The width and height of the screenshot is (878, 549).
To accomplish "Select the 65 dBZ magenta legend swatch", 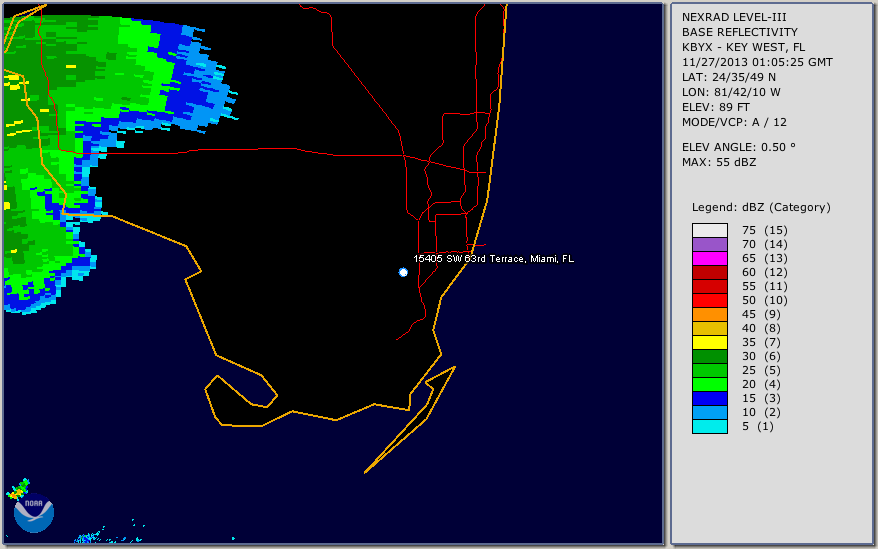I will point(709,258).
